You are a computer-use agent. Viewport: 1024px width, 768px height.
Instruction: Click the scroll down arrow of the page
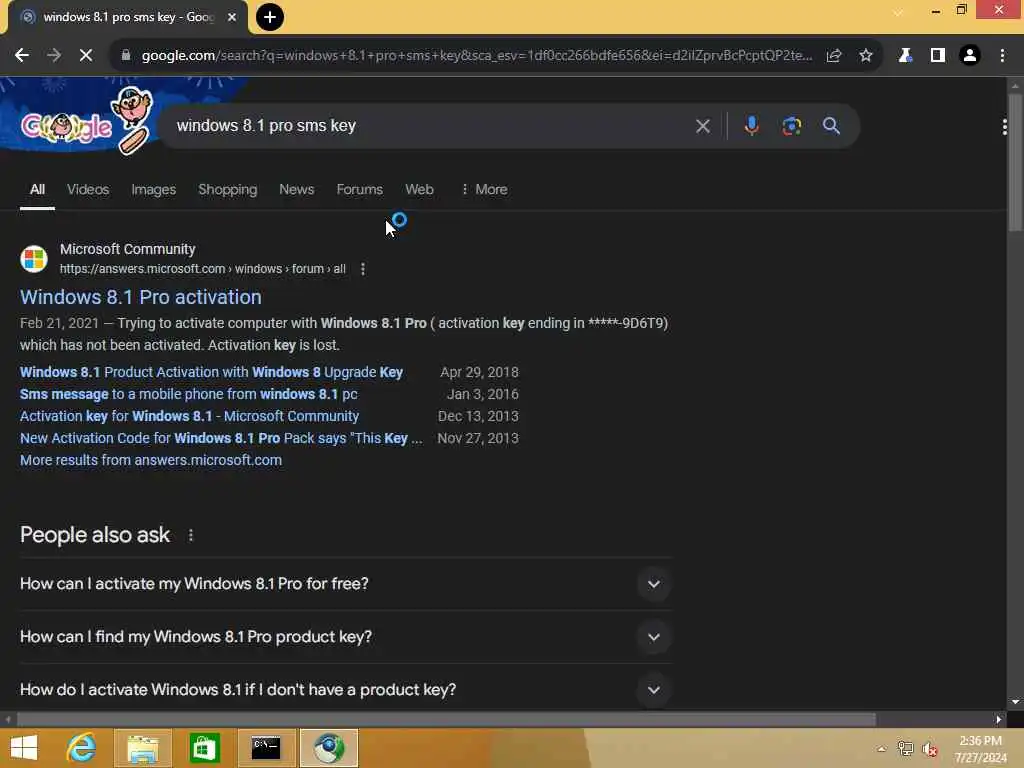[x=1015, y=702]
